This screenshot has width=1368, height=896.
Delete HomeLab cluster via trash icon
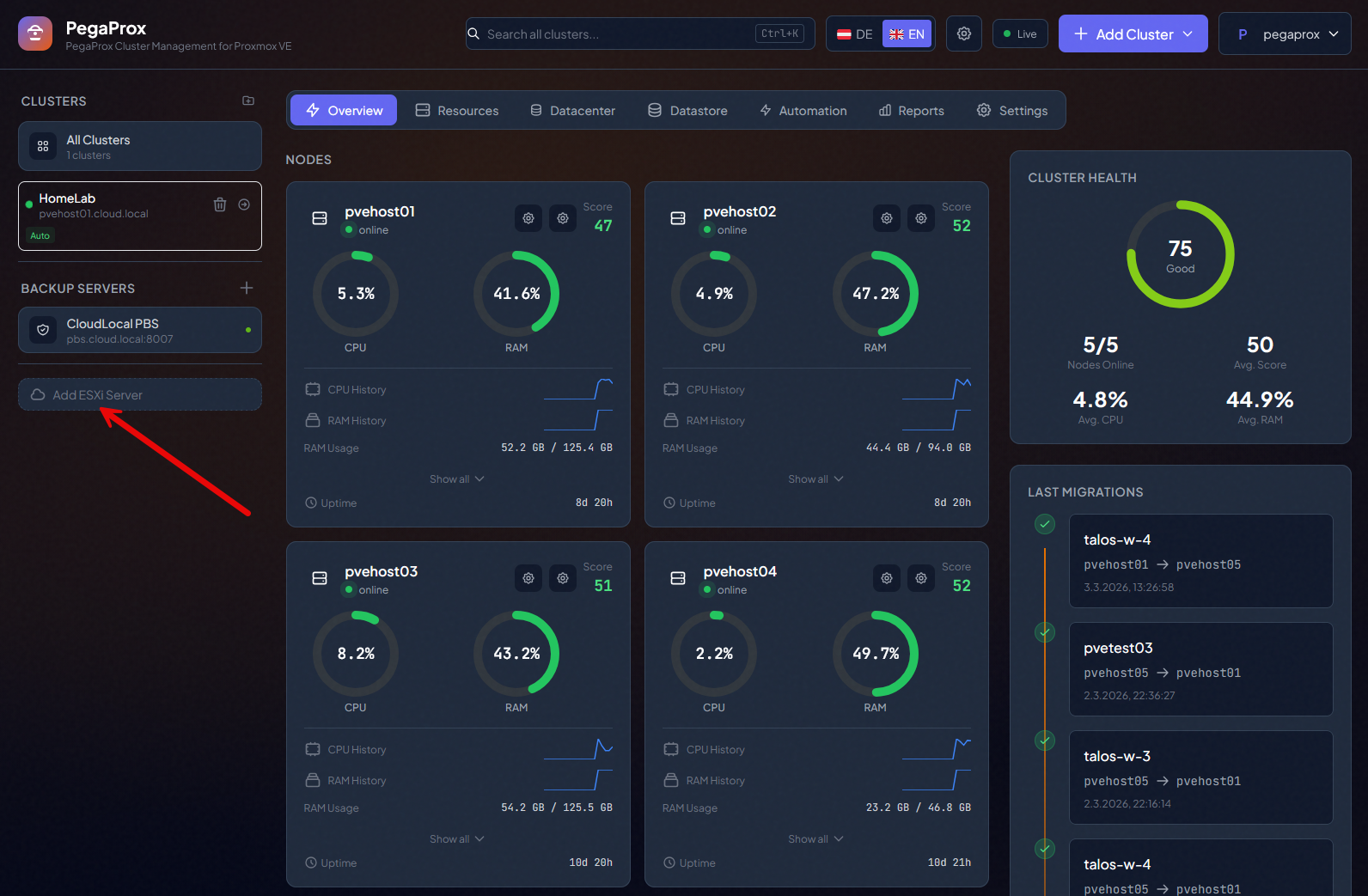tap(220, 204)
